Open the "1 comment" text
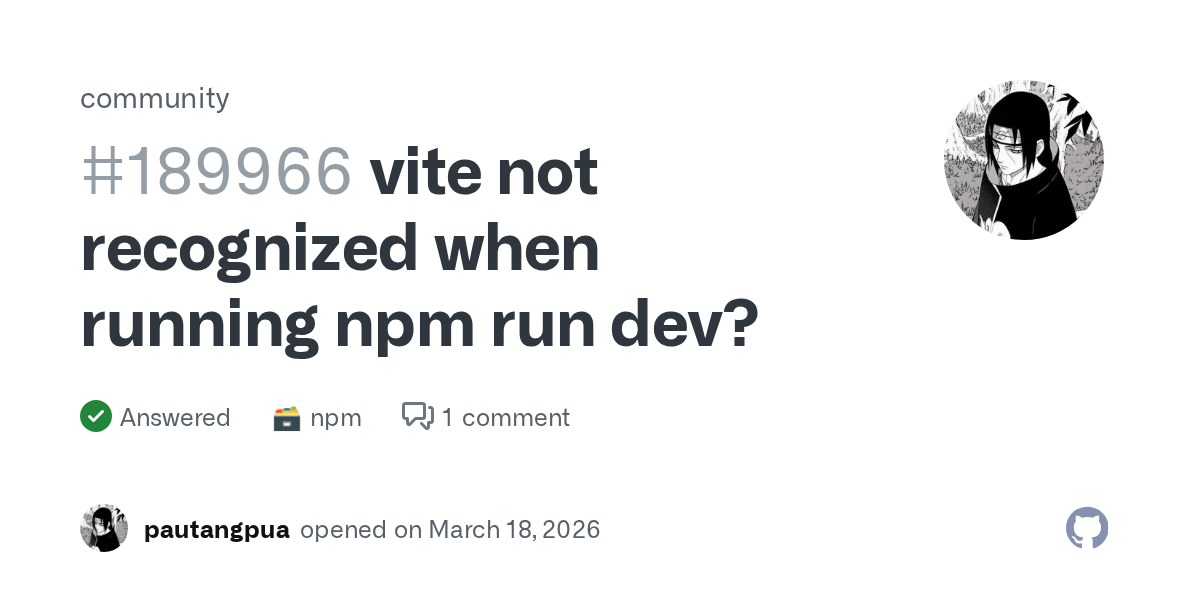Image resolution: width=1200 pixels, height=600 pixels. [505, 417]
